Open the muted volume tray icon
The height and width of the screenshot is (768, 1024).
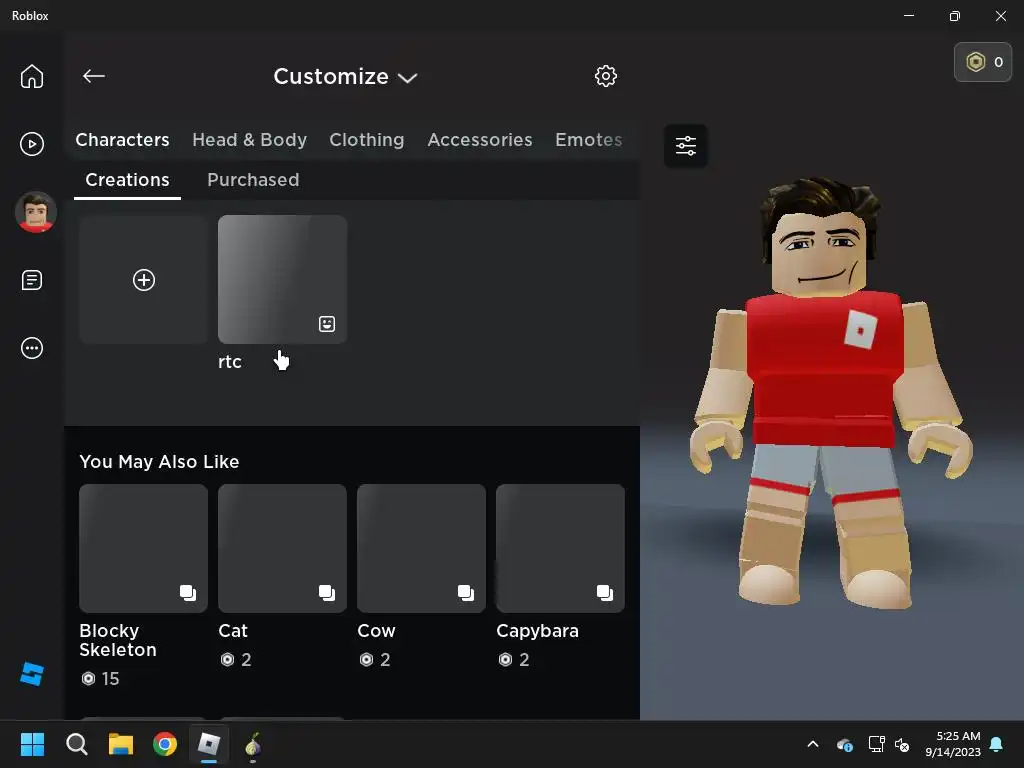coord(902,744)
